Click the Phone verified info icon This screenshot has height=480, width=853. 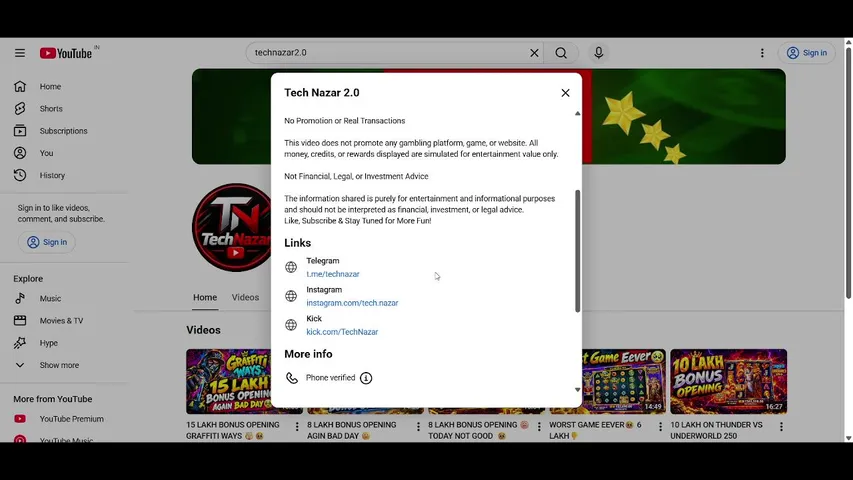click(x=366, y=378)
